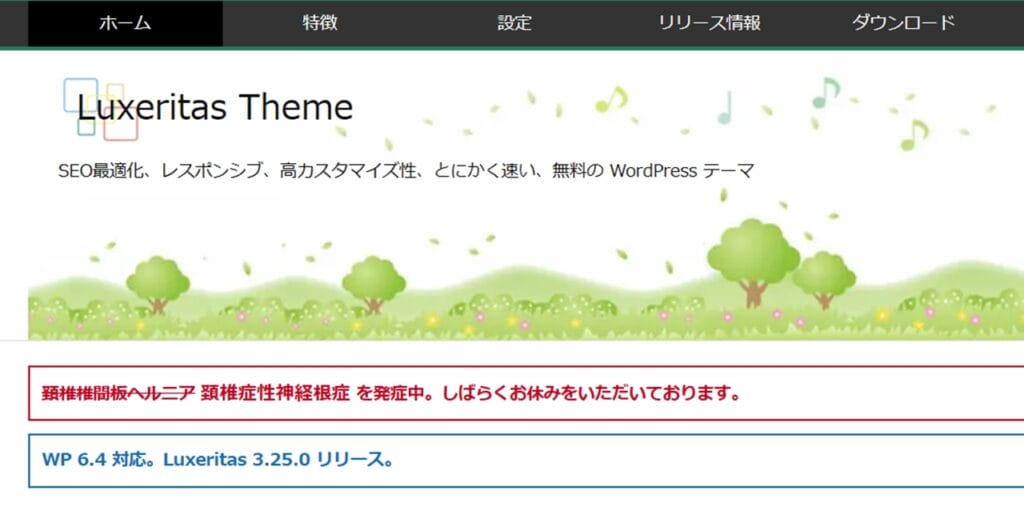The height and width of the screenshot is (526, 1024).
Task: Open the red 頚椎椎間板ヘルニア notice
Action: pyautogui.click(x=526, y=393)
